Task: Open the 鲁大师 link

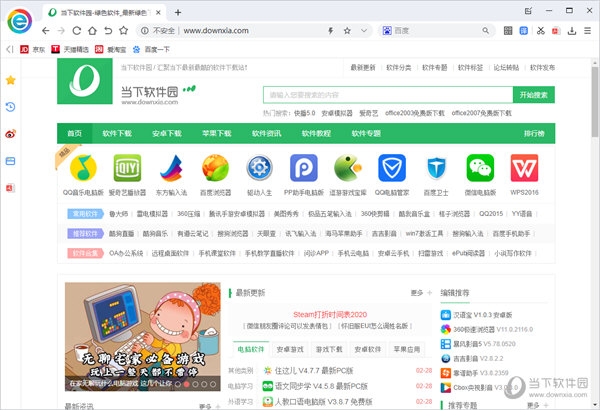Action: pos(119,214)
